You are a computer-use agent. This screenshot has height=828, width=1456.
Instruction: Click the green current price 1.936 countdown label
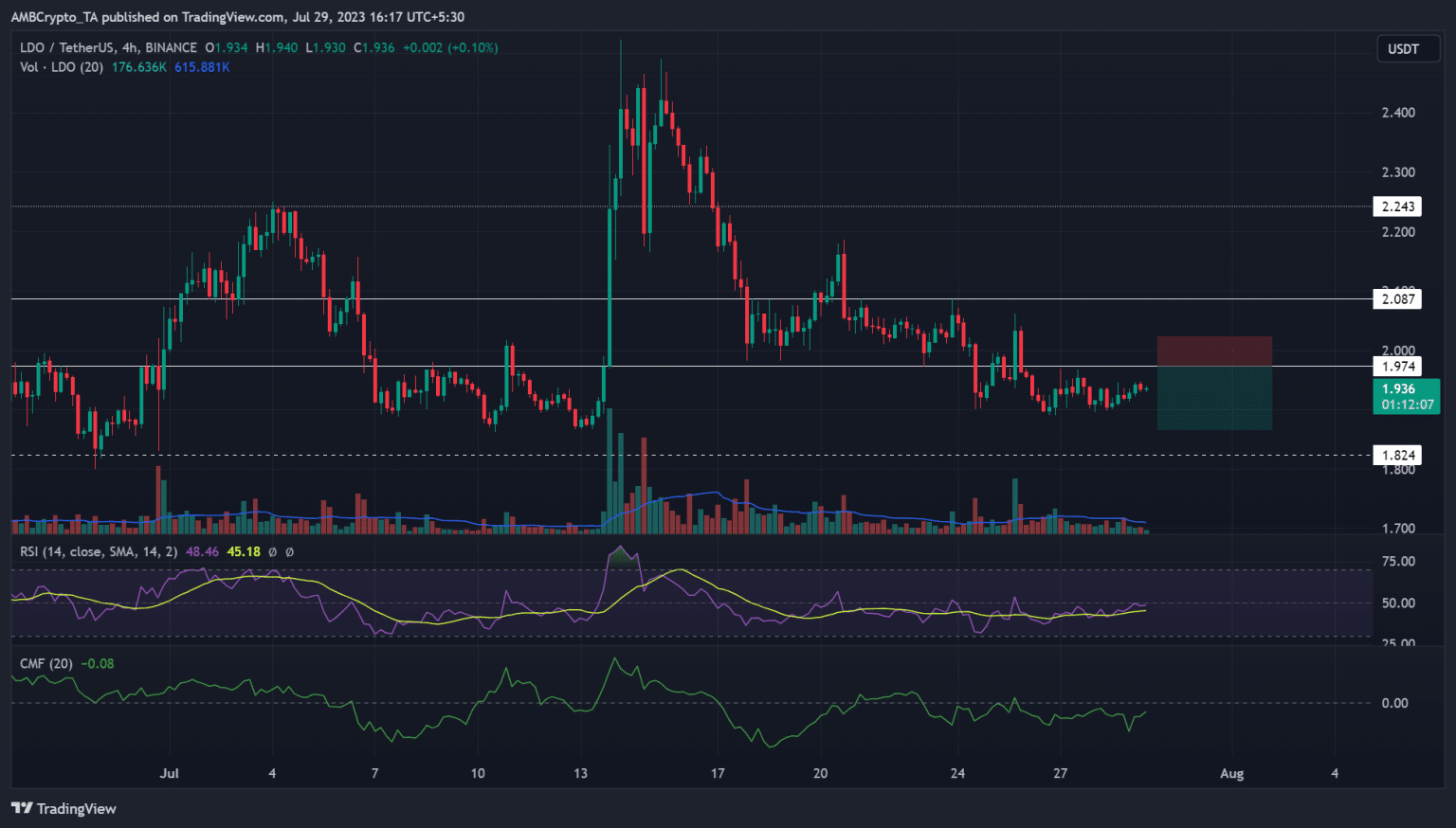click(x=1406, y=396)
